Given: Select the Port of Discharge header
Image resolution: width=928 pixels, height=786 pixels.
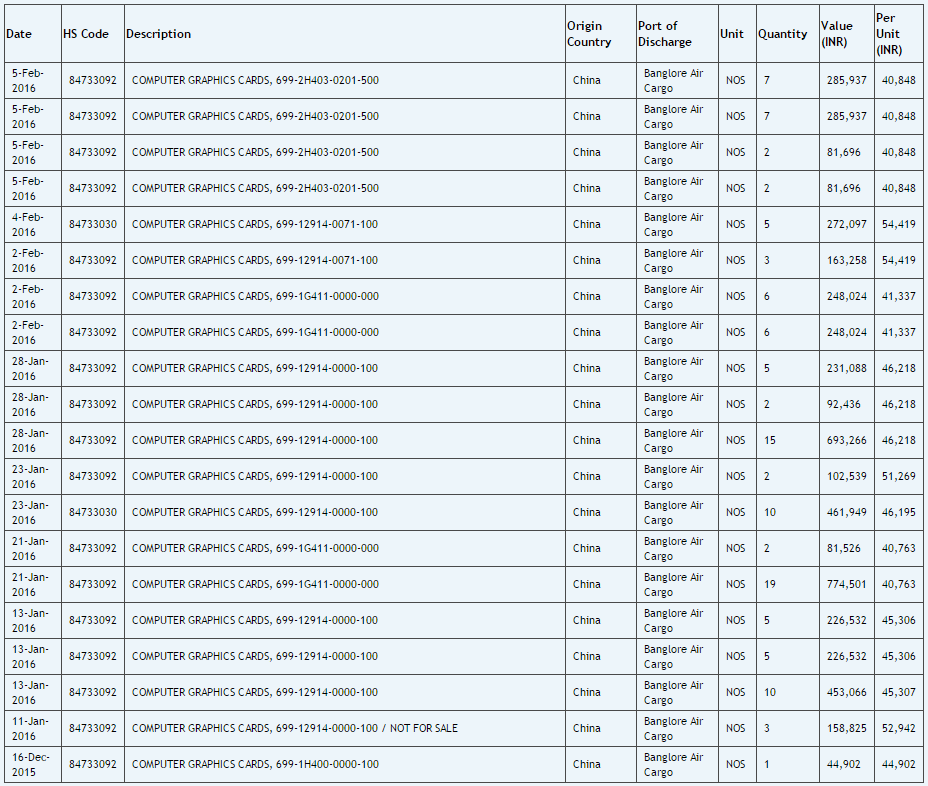Looking at the screenshot, I should 665,34.
